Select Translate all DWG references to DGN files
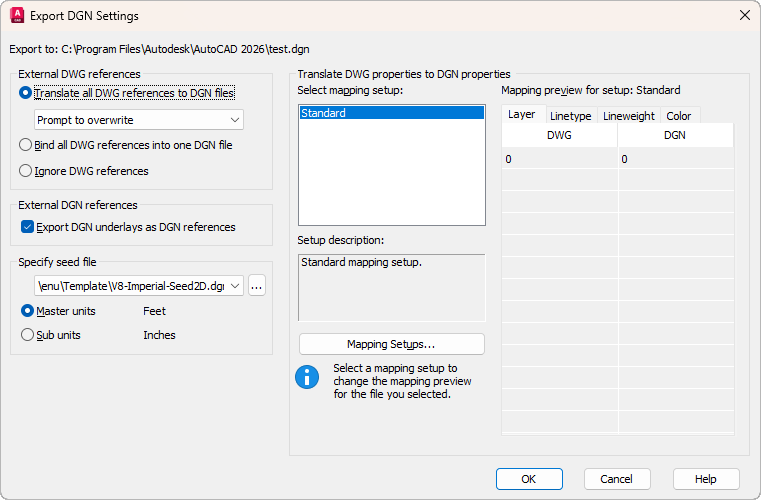 pyautogui.click(x=26, y=93)
